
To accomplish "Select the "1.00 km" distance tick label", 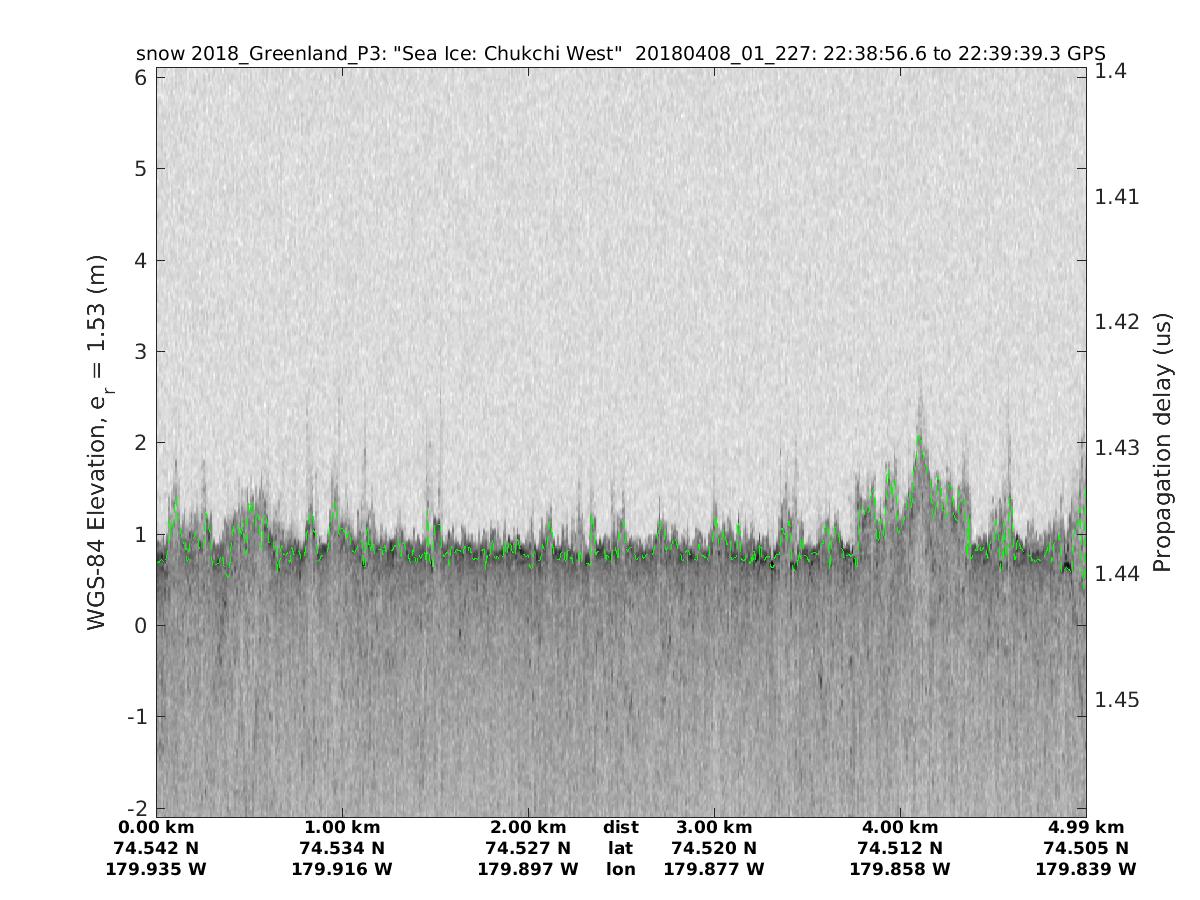I will [342, 827].
